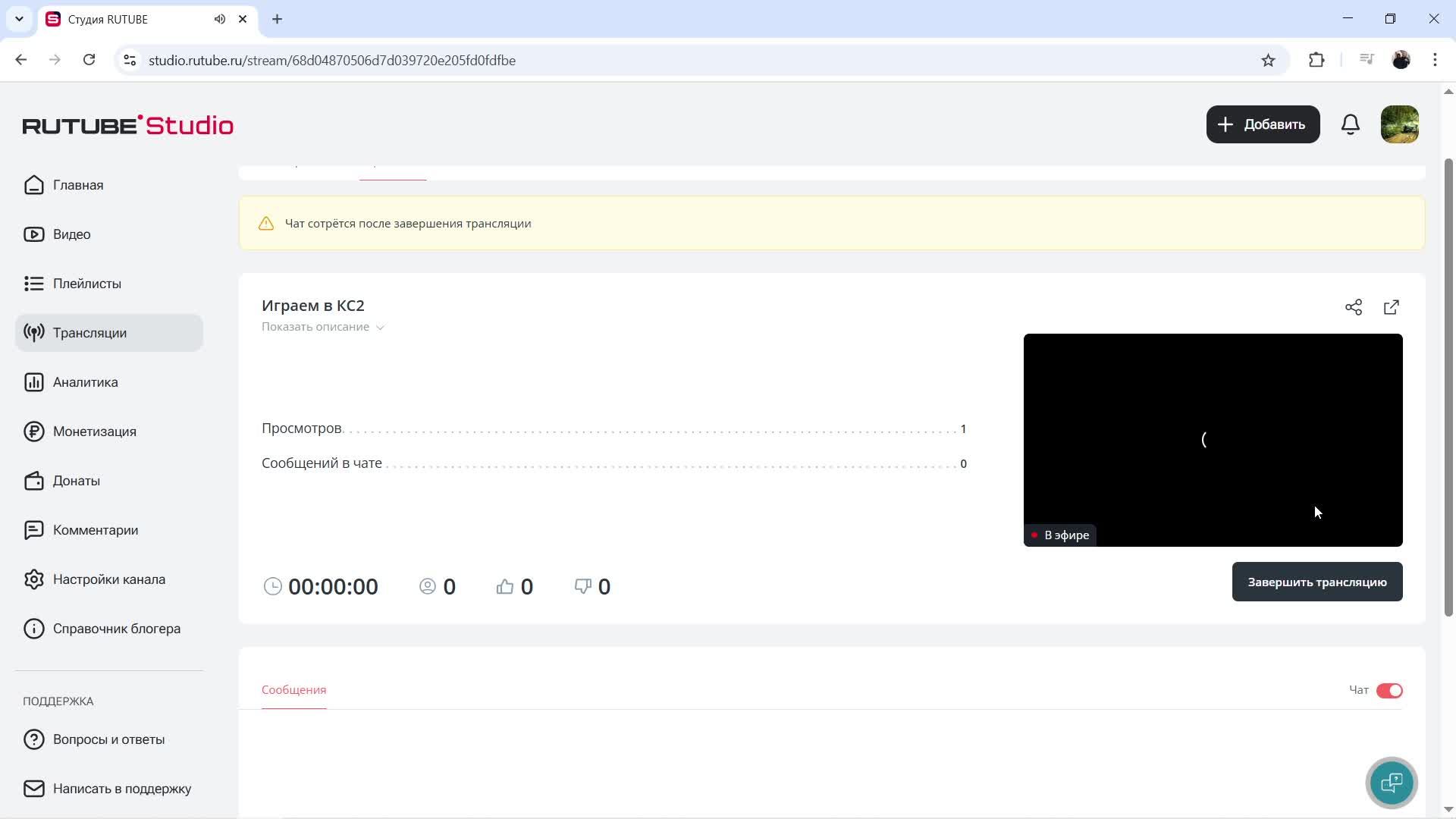Reload the page
This screenshot has height=819, width=1456.
tap(89, 61)
